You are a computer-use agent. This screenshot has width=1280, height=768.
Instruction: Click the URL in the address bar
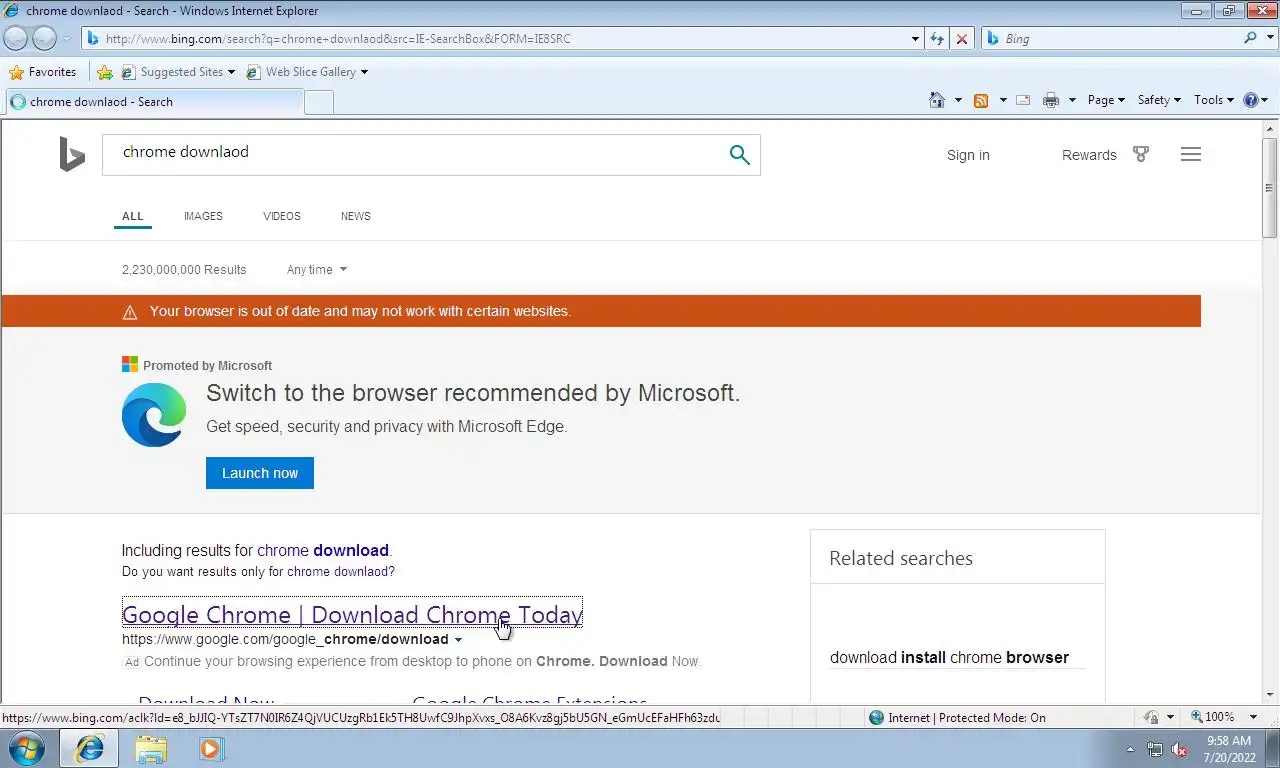[x=338, y=39]
